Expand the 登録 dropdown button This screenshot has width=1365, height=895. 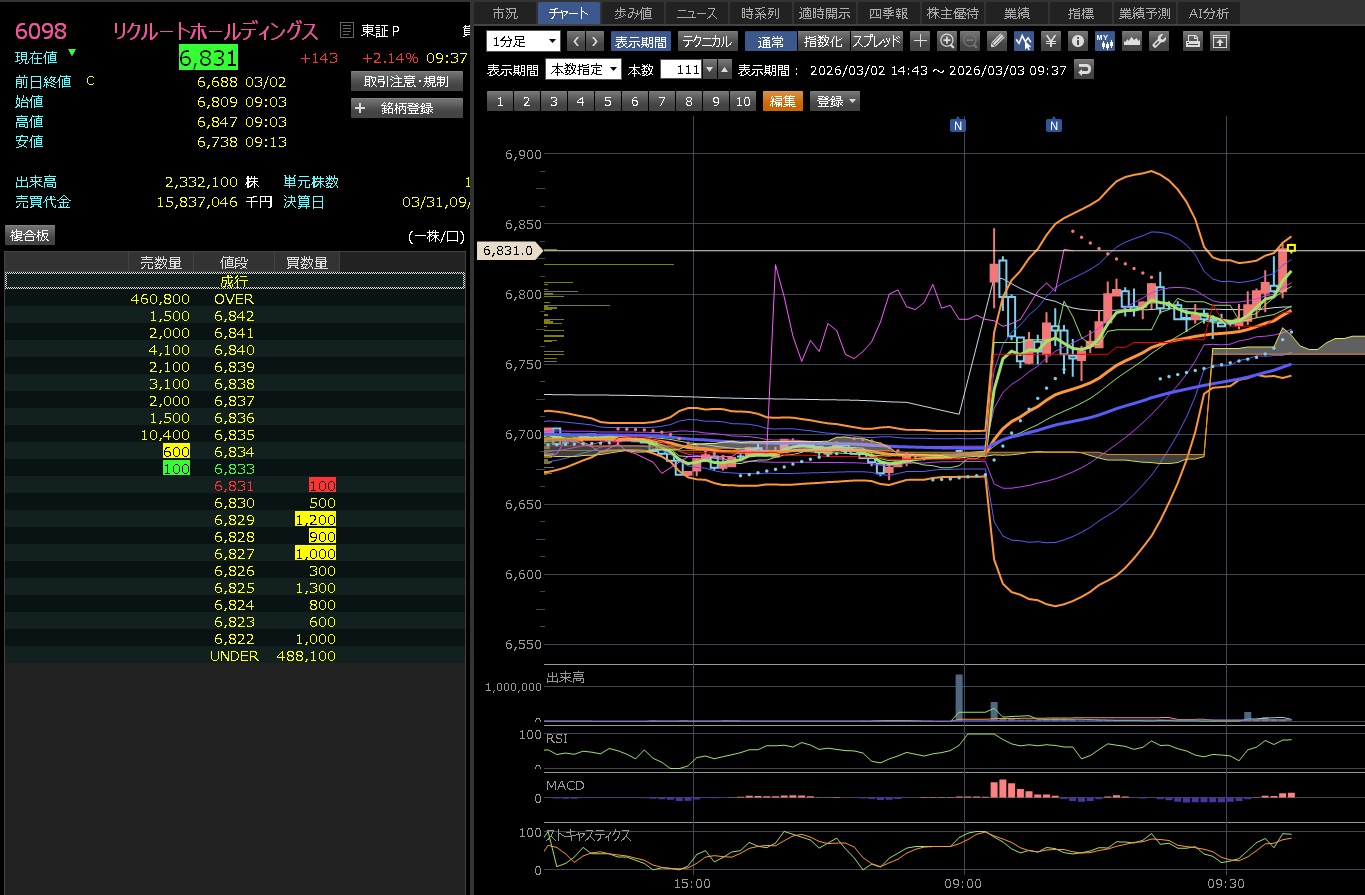[835, 101]
